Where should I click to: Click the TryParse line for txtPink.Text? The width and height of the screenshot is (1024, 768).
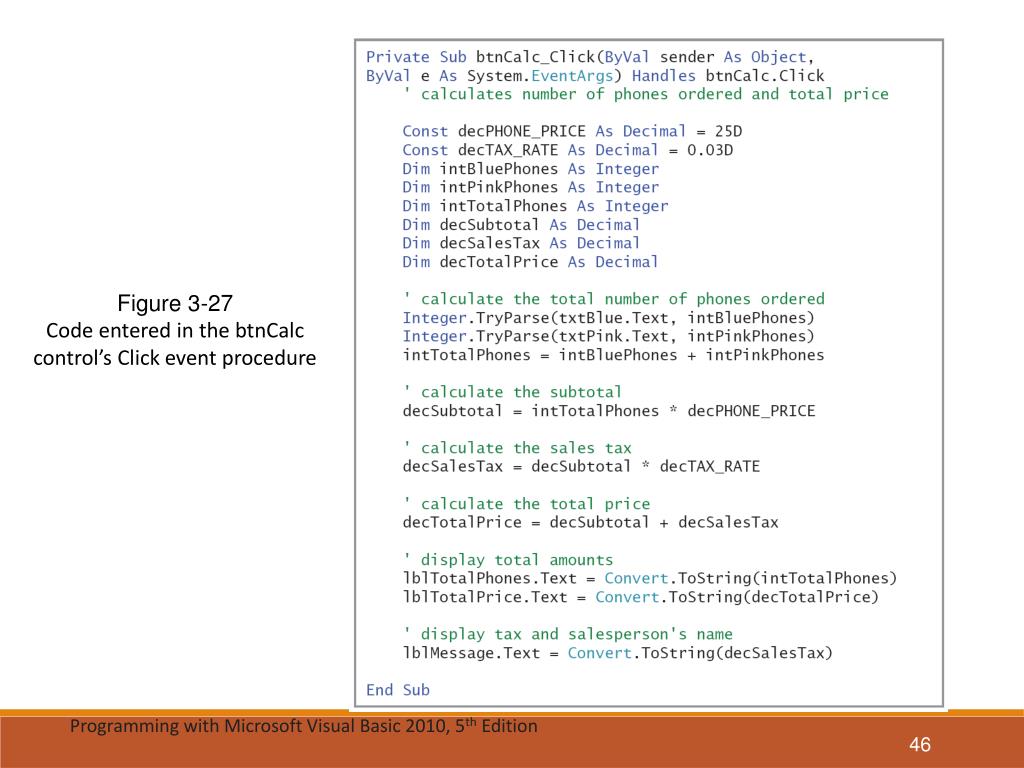(609, 336)
